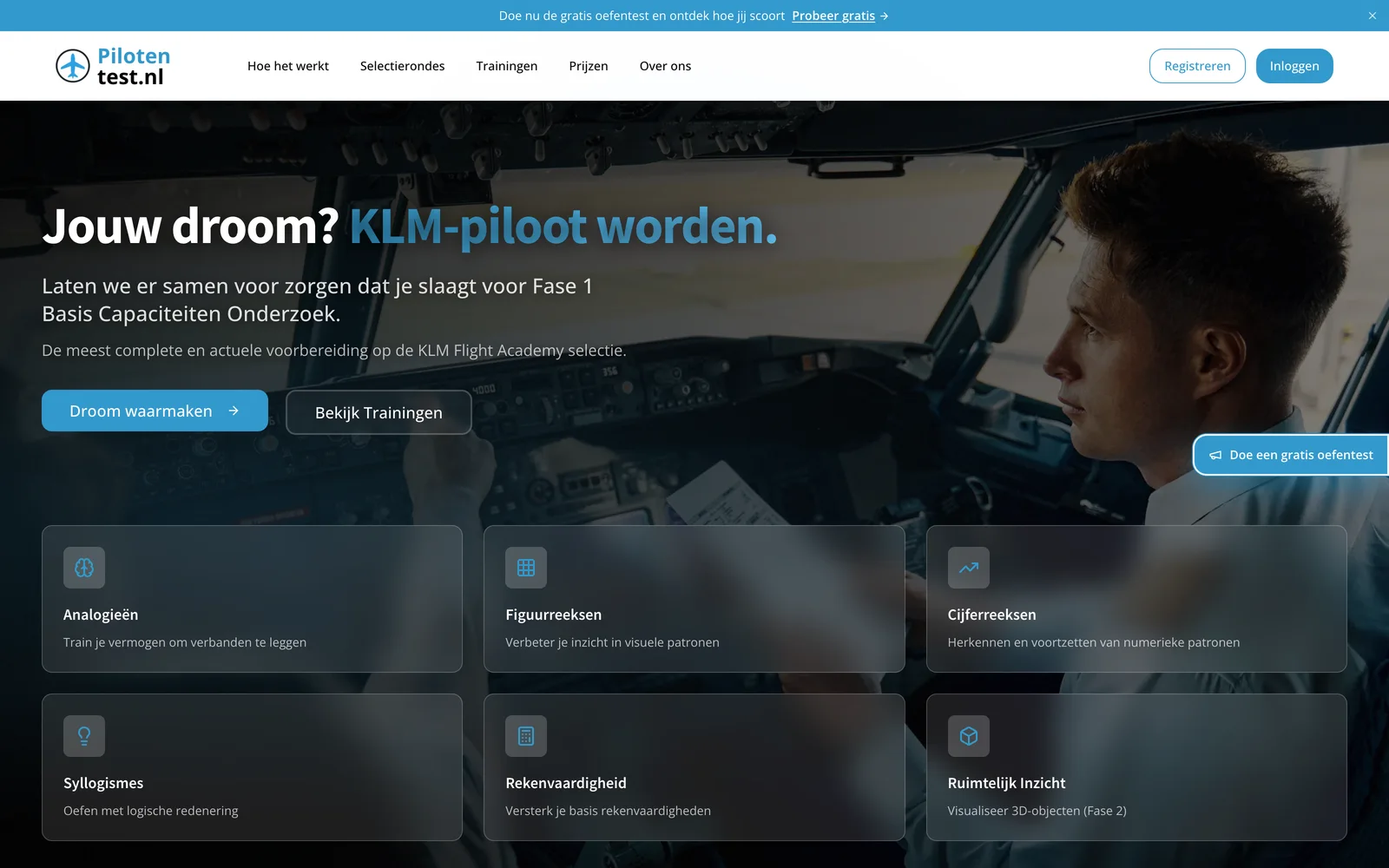
Task: Click the lightbulb icon on Syllogismes card
Action: (x=84, y=736)
